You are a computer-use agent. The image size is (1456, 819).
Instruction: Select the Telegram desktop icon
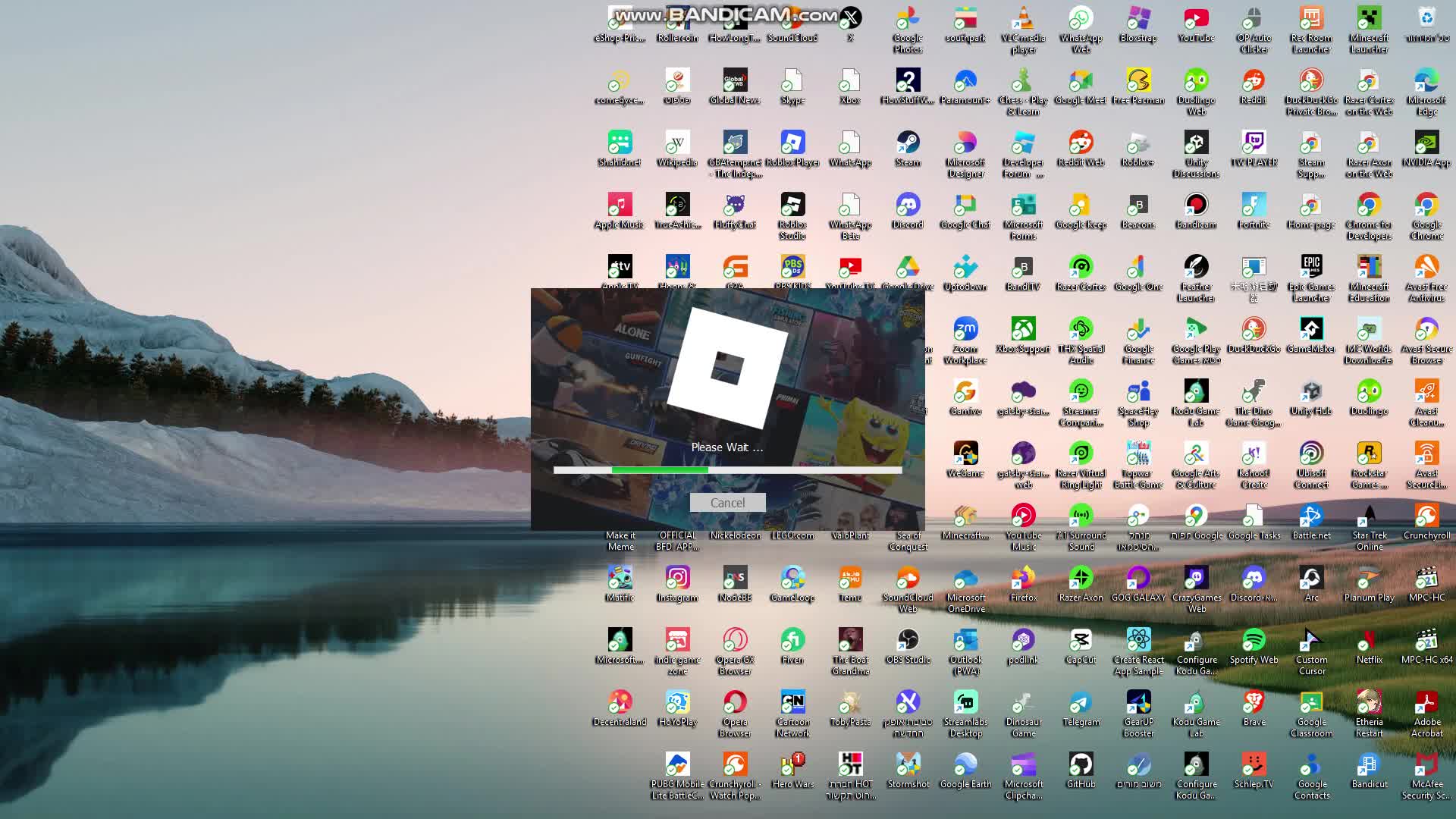1081,703
